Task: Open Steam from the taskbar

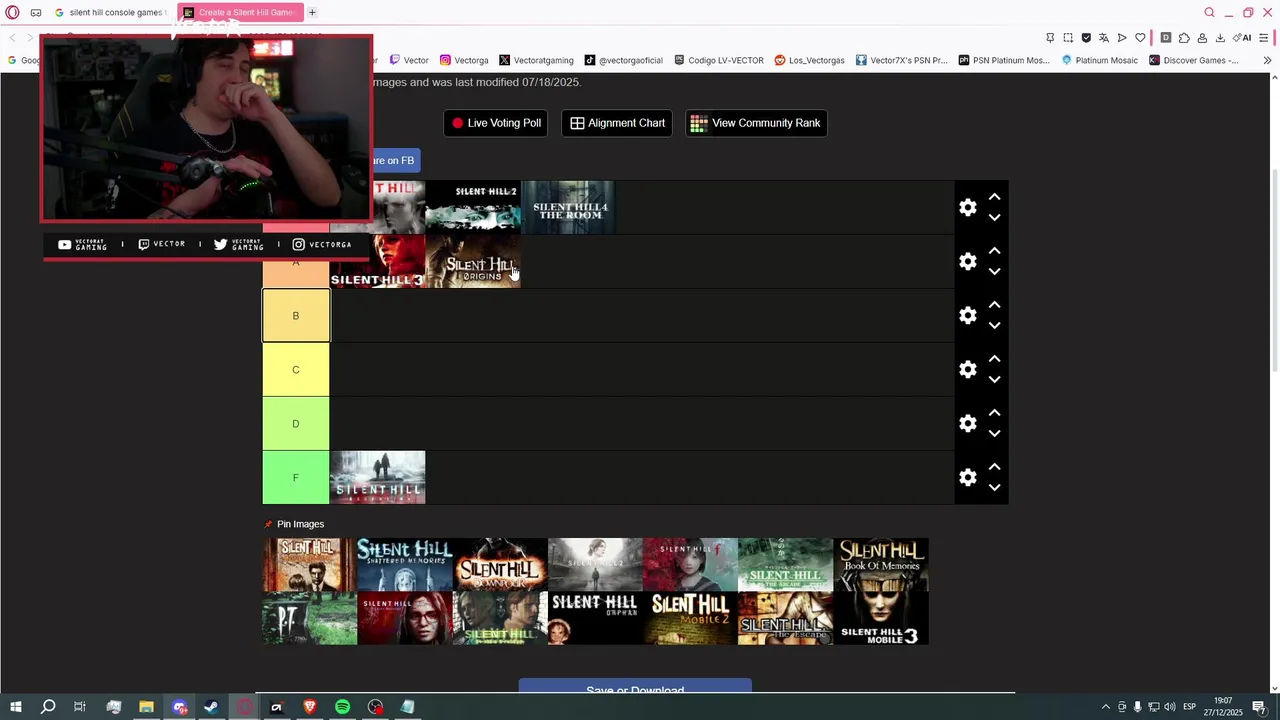Action: point(211,707)
